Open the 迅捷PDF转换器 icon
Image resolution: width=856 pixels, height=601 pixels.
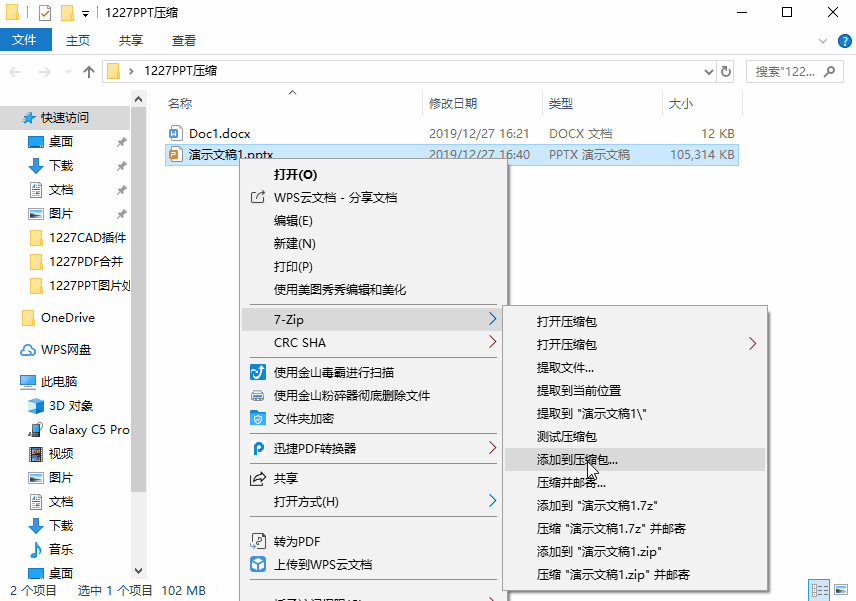pos(257,448)
